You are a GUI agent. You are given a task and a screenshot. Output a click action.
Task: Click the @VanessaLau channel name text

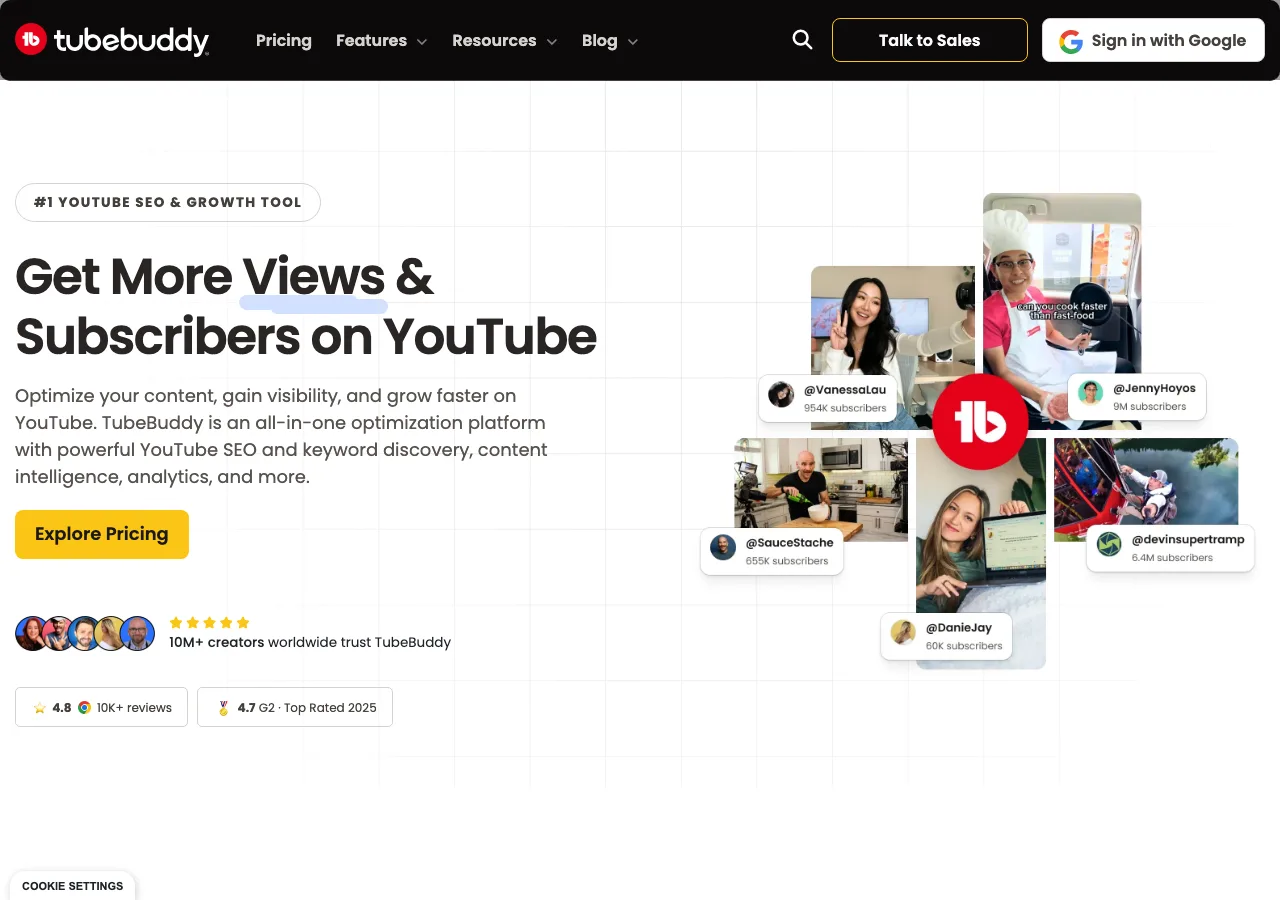coord(845,390)
